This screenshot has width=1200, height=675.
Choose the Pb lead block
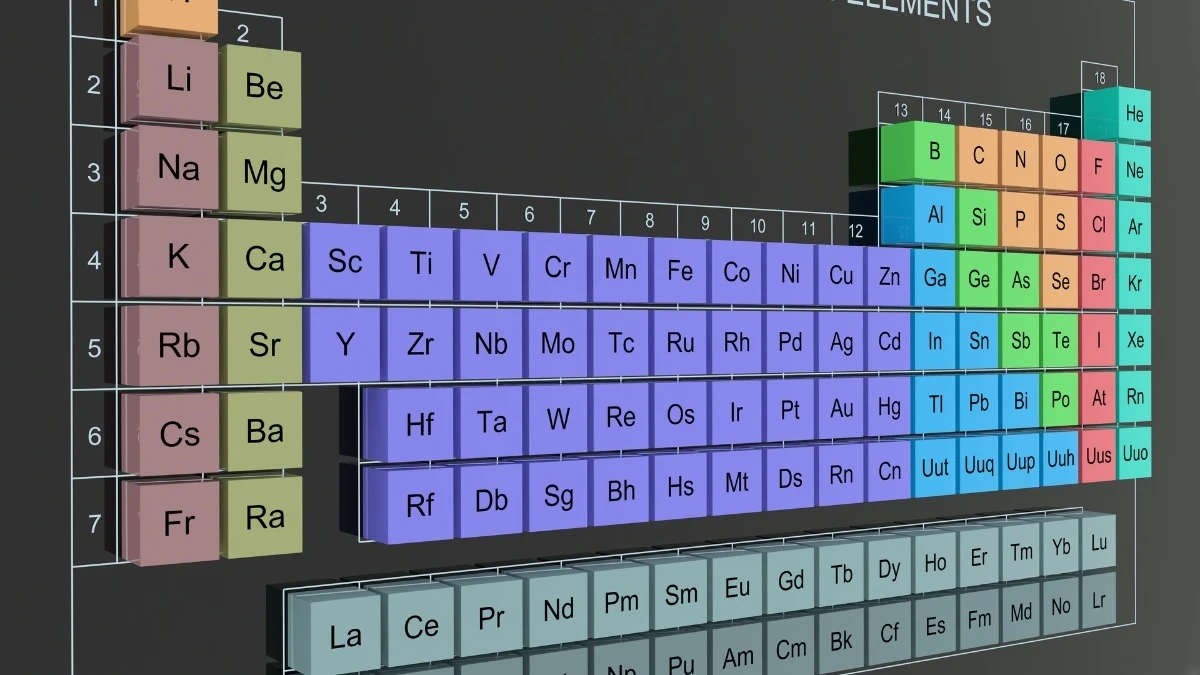coord(978,403)
